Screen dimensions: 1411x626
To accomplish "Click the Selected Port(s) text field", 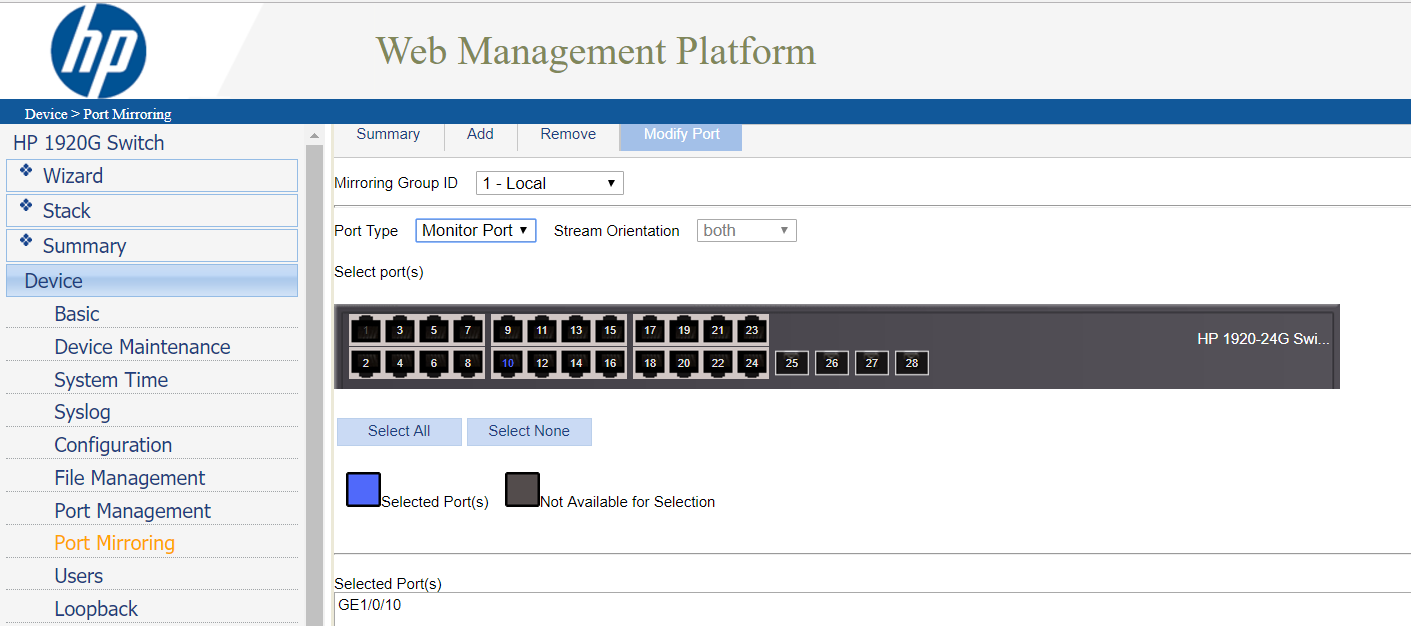I will pyautogui.click(x=870, y=608).
